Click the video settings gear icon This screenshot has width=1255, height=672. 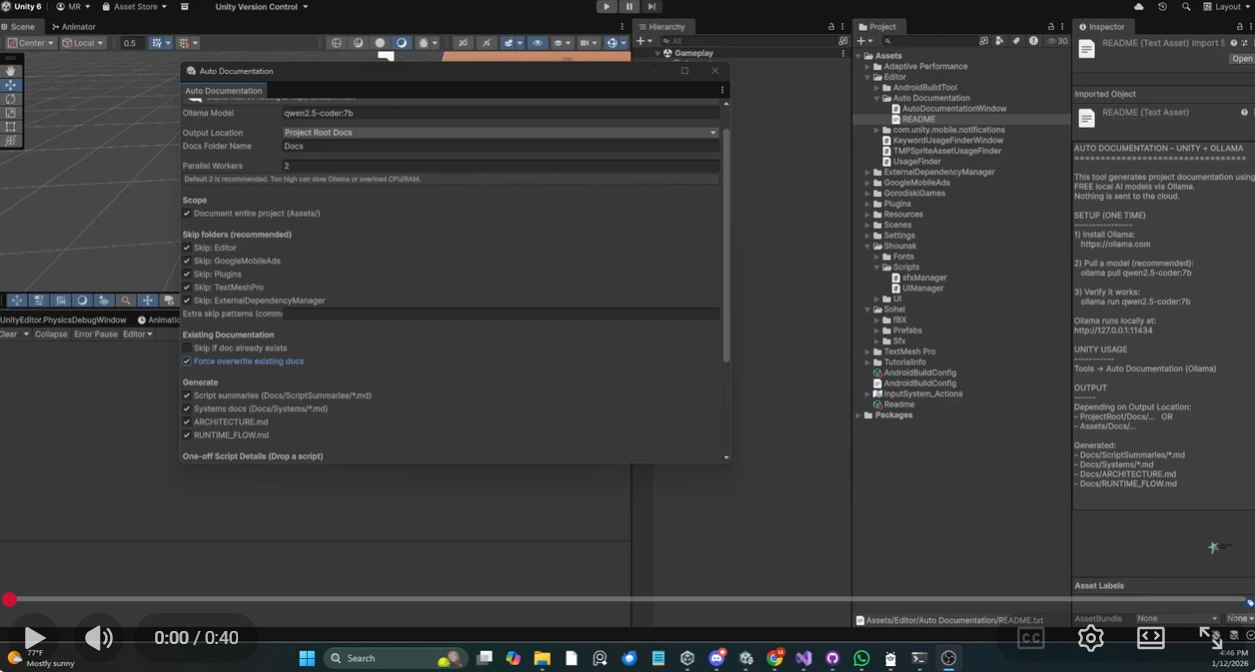click(1091, 638)
